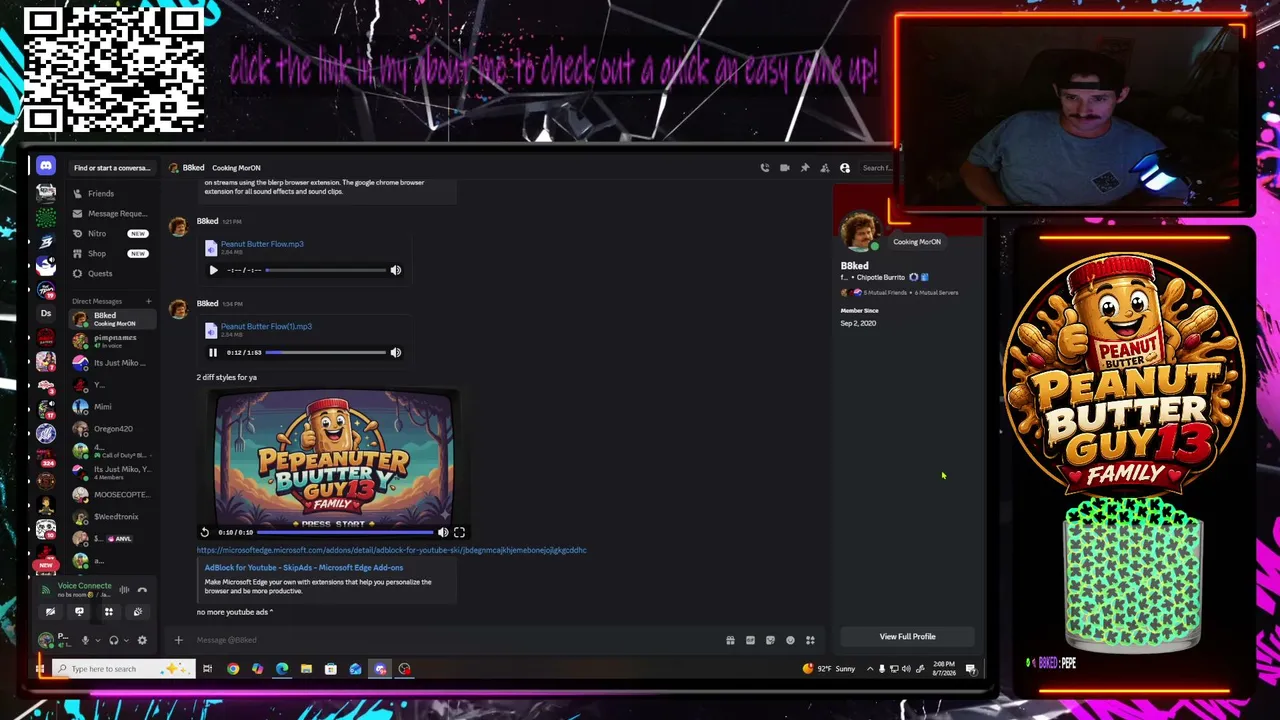Open the $Weedtronix direct message
This screenshot has height=720, width=1280.
click(x=112, y=517)
